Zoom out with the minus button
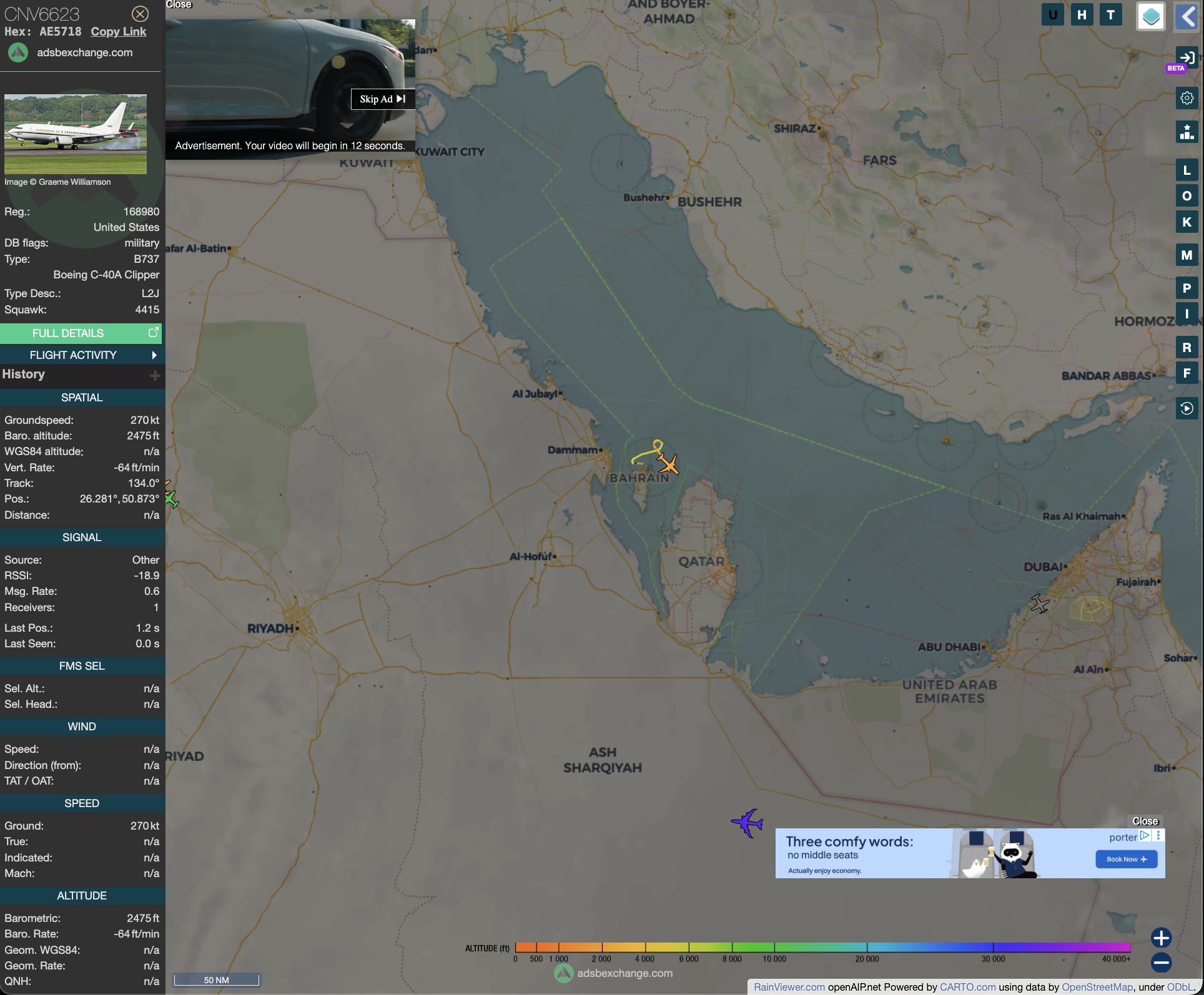Image resolution: width=1204 pixels, height=995 pixels. pos(1161,963)
